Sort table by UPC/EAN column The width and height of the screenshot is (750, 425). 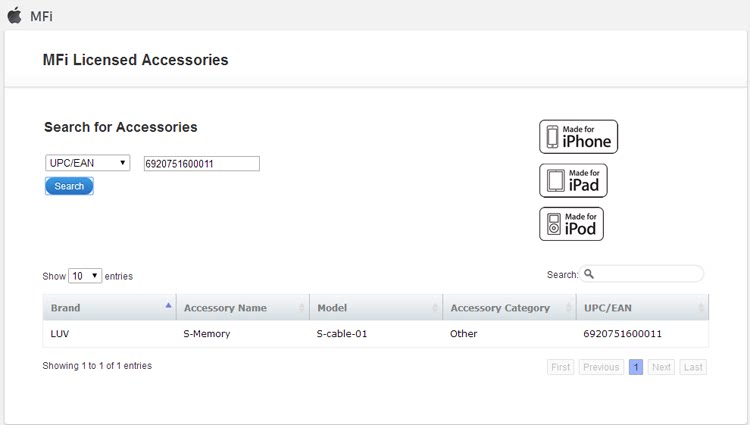(x=642, y=308)
